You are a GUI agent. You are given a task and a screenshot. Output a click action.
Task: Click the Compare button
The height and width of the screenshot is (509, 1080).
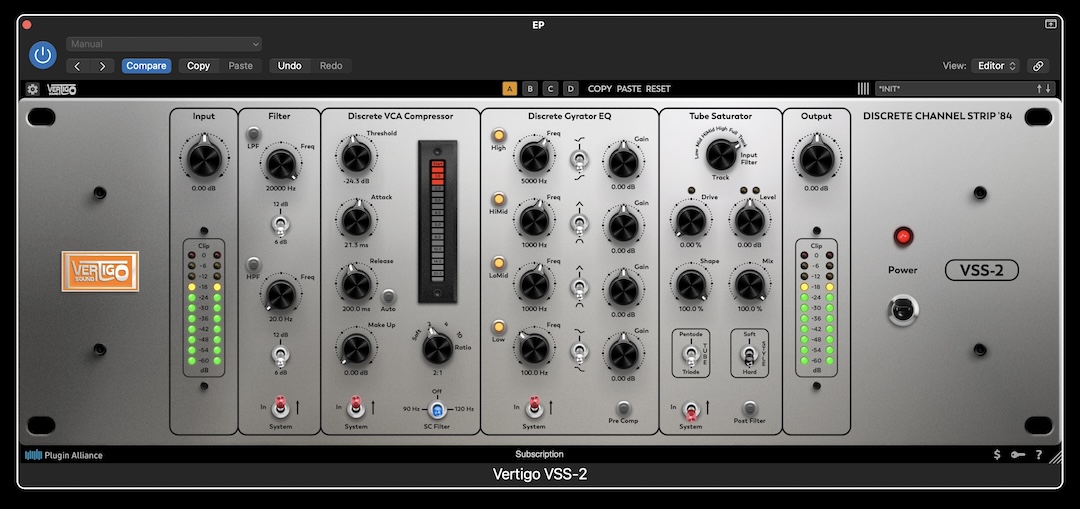click(146, 66)
